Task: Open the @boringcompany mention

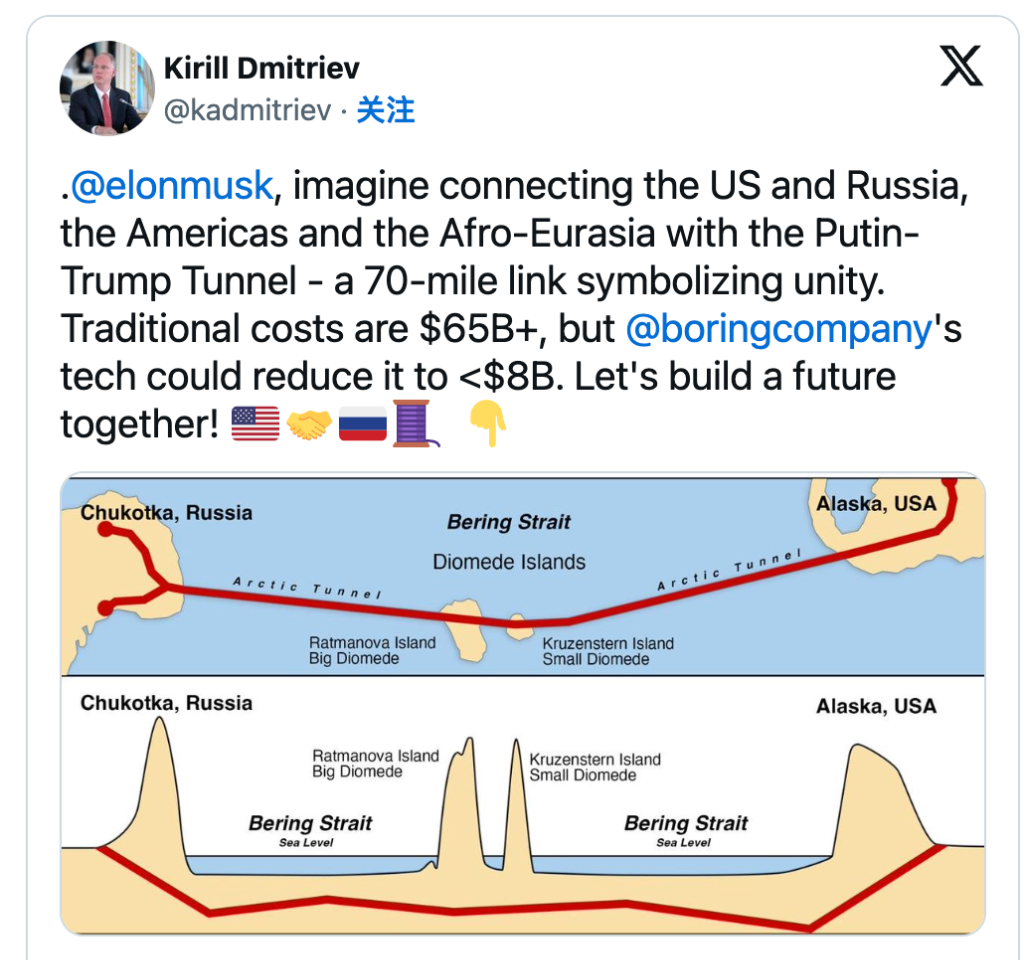Action: point(777,329)
